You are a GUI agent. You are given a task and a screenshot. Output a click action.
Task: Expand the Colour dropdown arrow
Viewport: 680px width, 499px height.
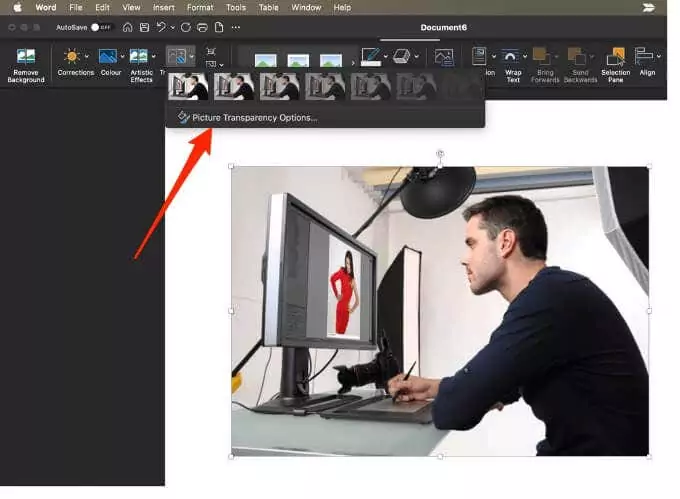point(122,57)
